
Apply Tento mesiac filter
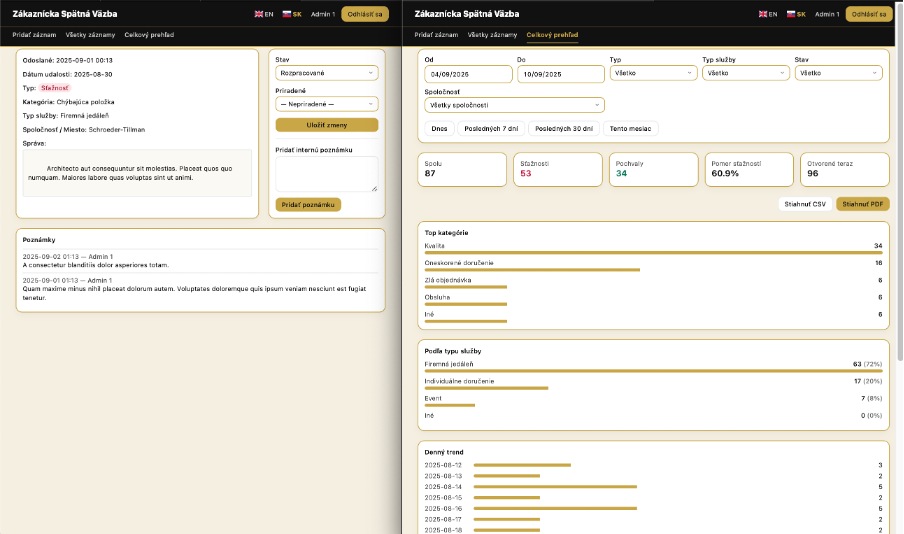pyautogui.click(x=630, y=129)
